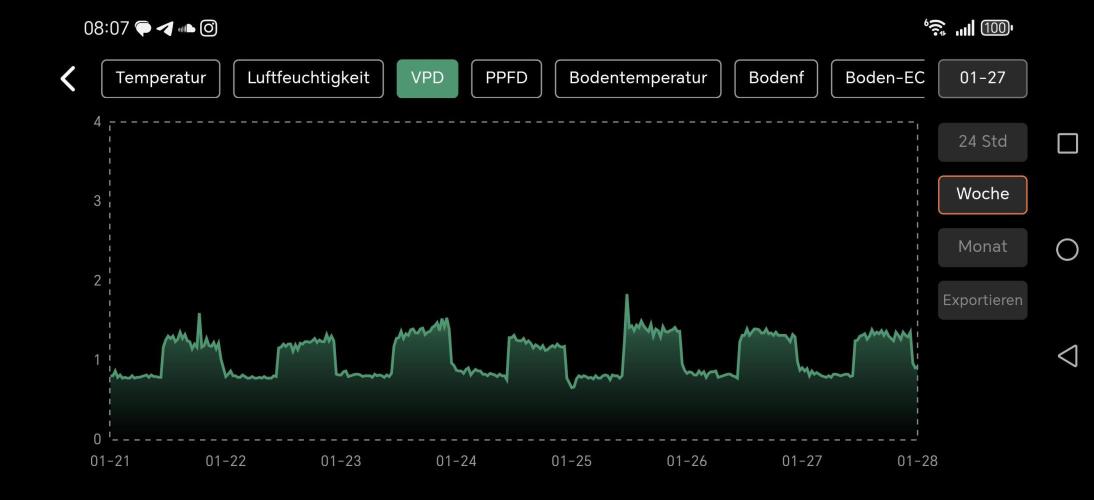Image resolution: width=1094 pixels, height=500 pixels.
Task: Tap the y-axis value 0
Action: (x=97, y=439)
